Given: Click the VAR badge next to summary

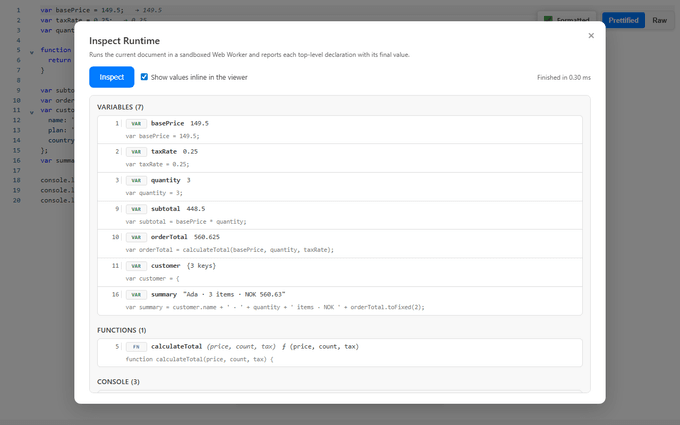Looking at the screenshot, I should coord(136,294).
